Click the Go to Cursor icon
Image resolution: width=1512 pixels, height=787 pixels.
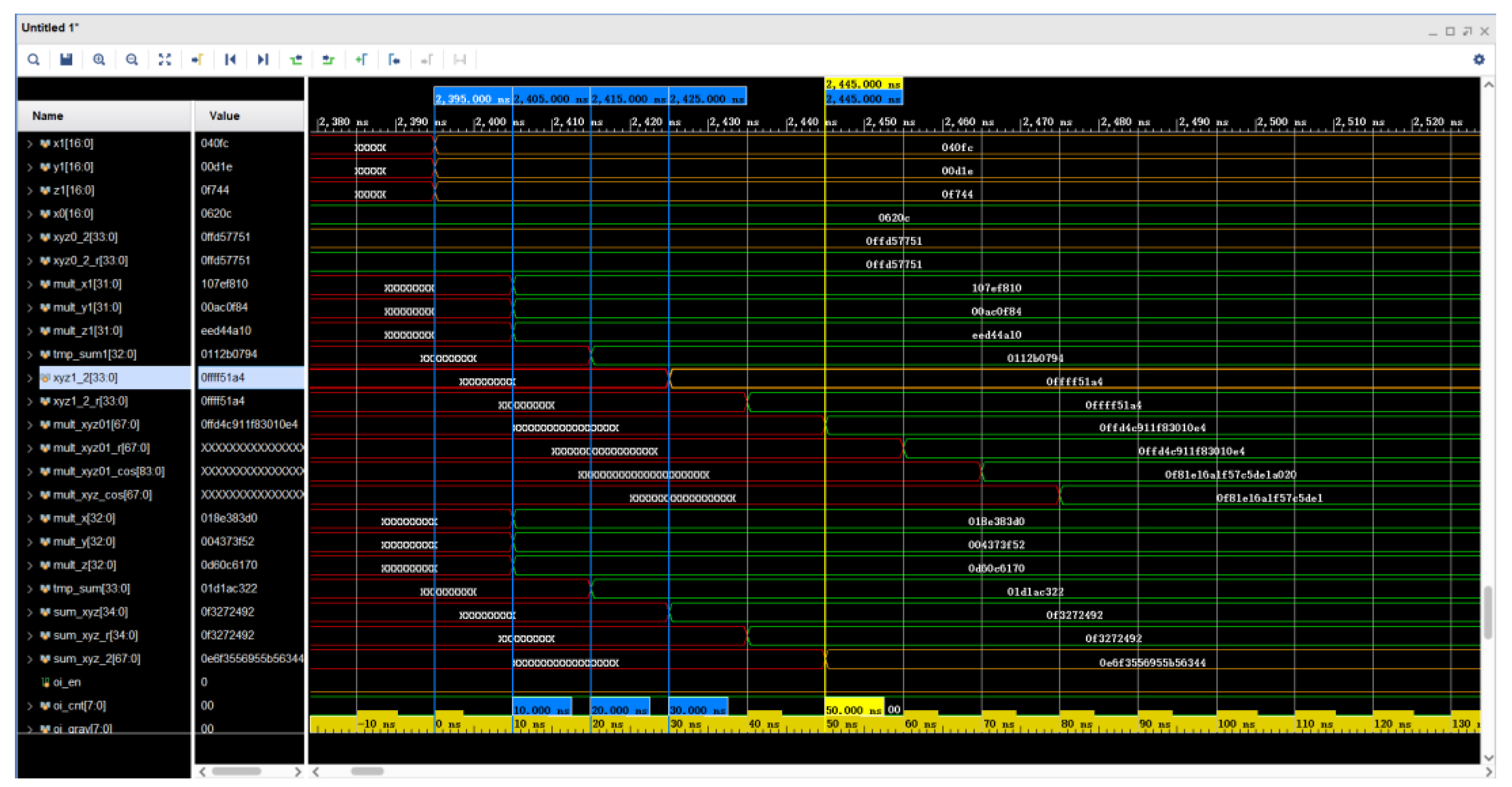198,60
